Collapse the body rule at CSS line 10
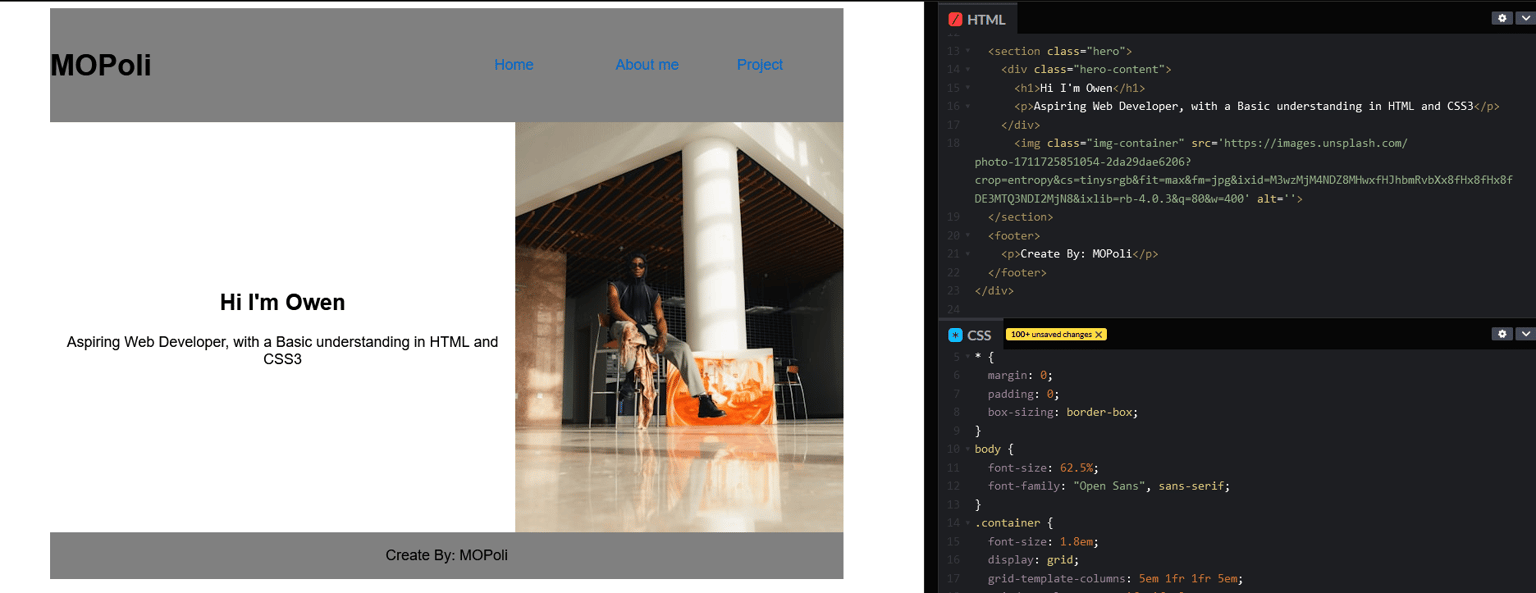The height and width of the screenshot is (593, 1536). click(x=968, y=450)
